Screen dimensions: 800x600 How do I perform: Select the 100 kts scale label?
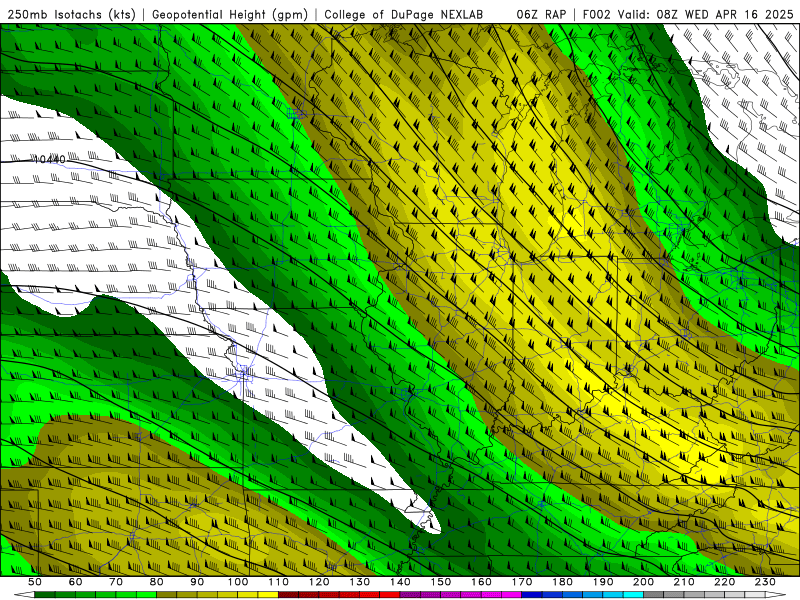pos(238,582)
